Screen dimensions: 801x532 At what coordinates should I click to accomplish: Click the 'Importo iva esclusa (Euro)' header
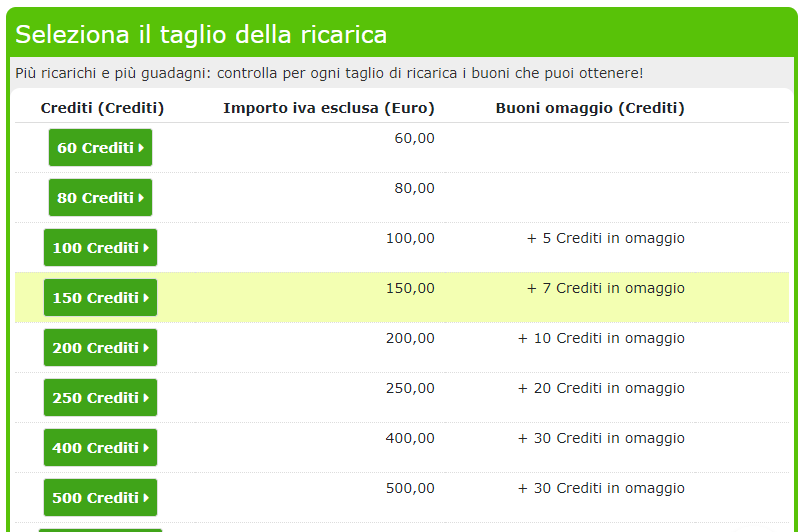(x=329, y=108)
